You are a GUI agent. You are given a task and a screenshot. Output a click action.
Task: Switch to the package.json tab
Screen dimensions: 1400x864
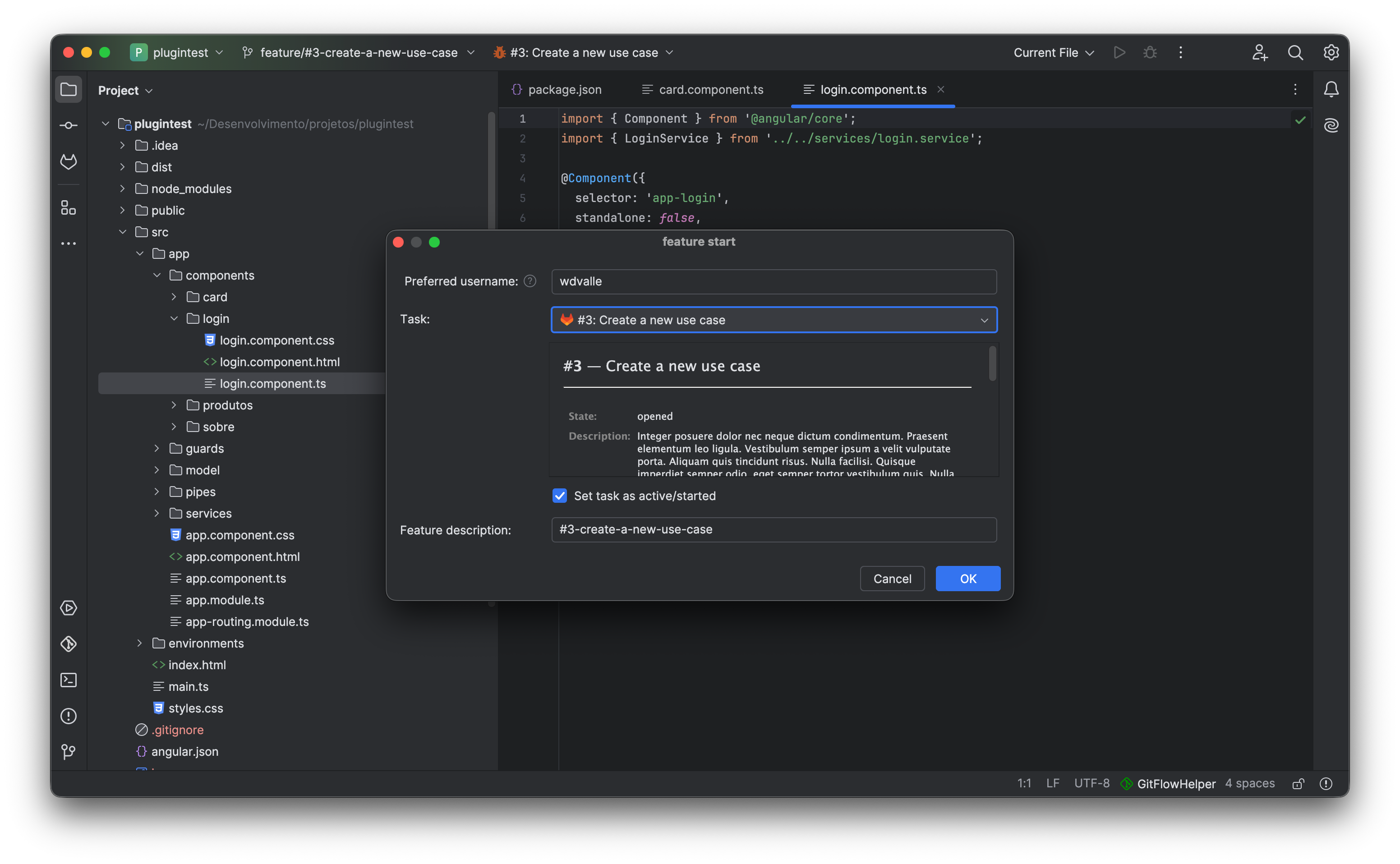(x=557, y=90)
